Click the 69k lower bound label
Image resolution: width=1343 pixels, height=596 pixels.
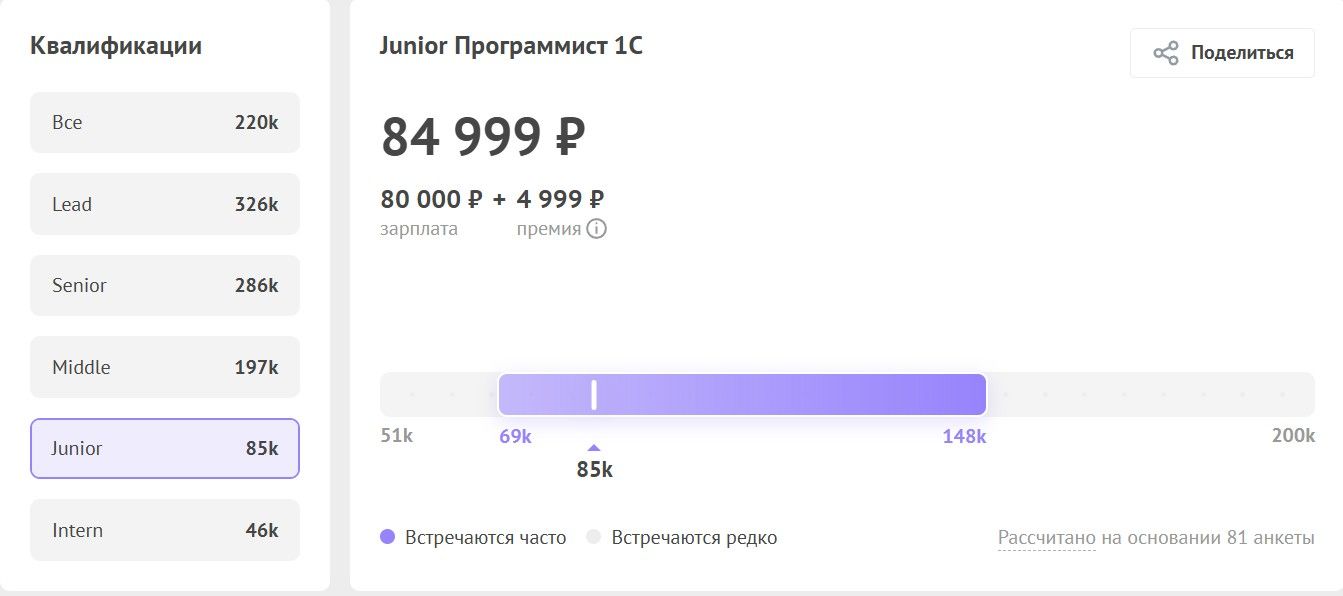515,436
